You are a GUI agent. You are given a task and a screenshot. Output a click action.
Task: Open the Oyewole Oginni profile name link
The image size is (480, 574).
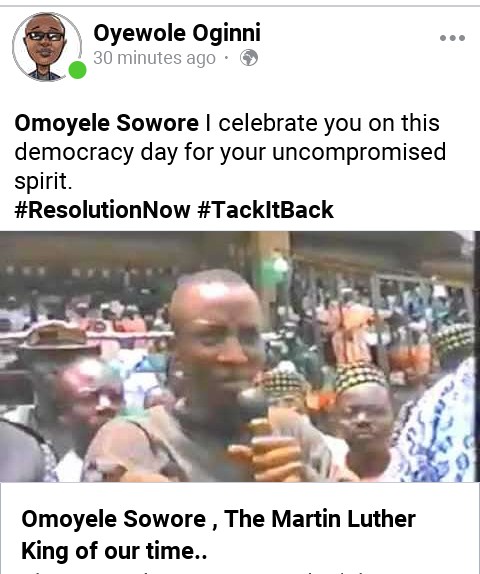coord(177,33)
